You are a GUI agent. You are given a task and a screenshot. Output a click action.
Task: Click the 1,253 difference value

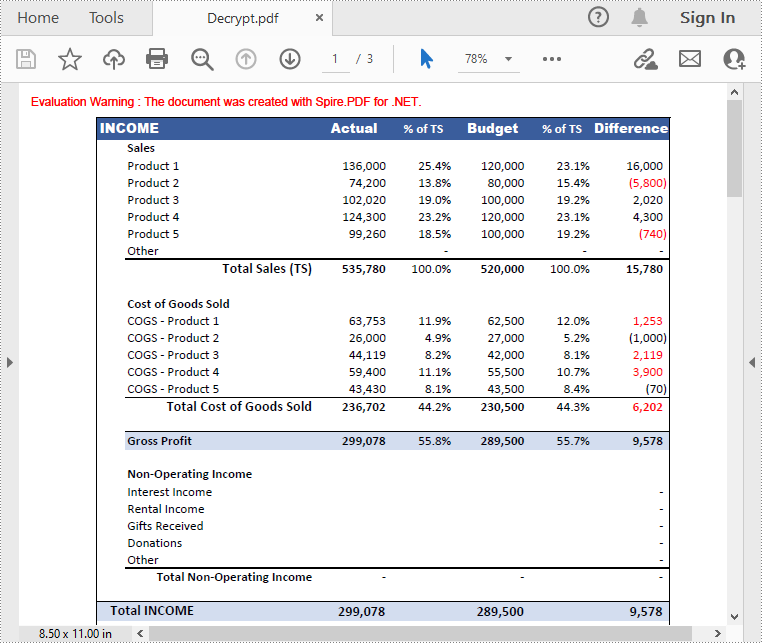pos(647,321)
